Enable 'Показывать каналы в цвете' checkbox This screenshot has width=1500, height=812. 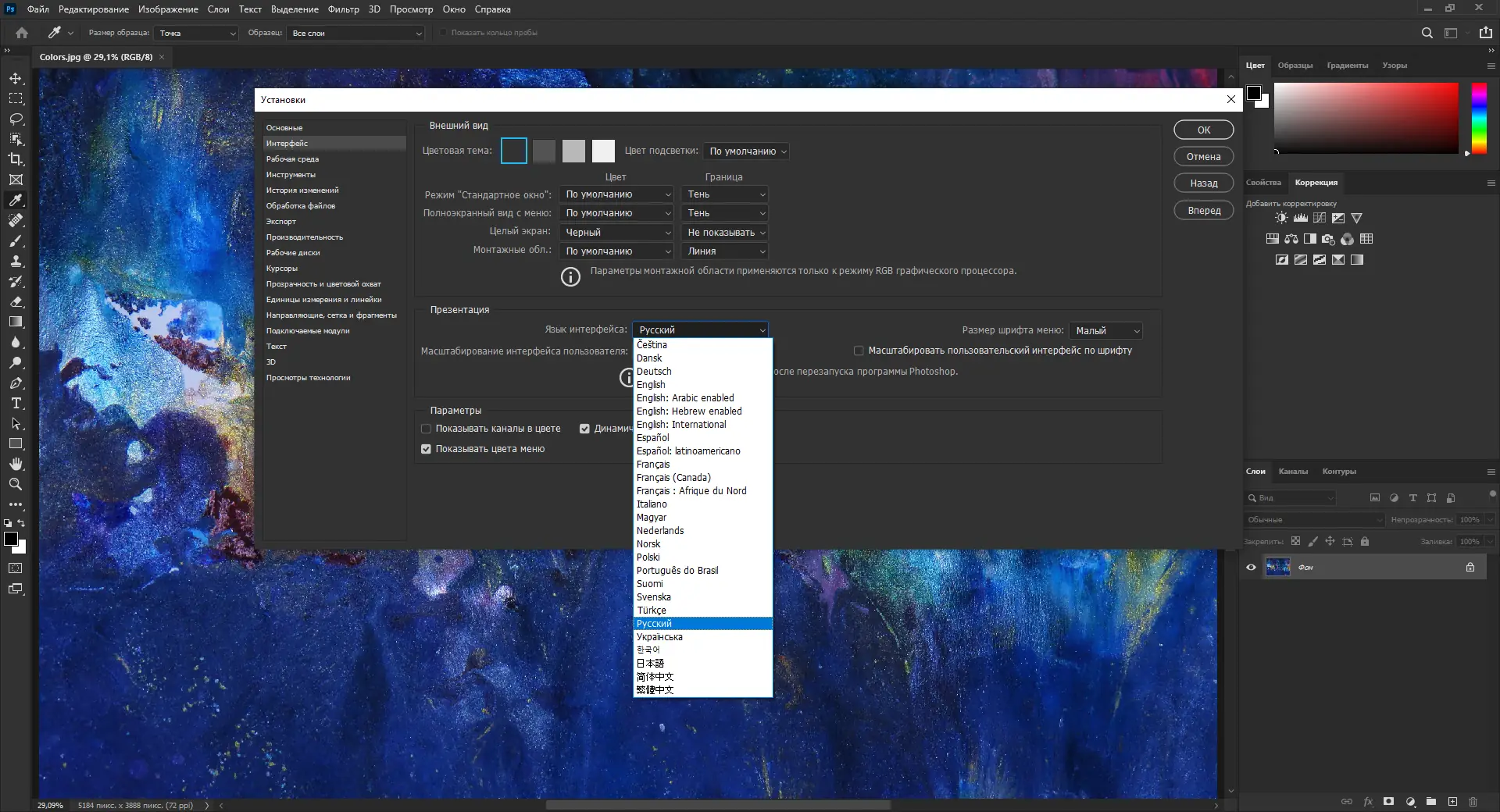[426, 429]
